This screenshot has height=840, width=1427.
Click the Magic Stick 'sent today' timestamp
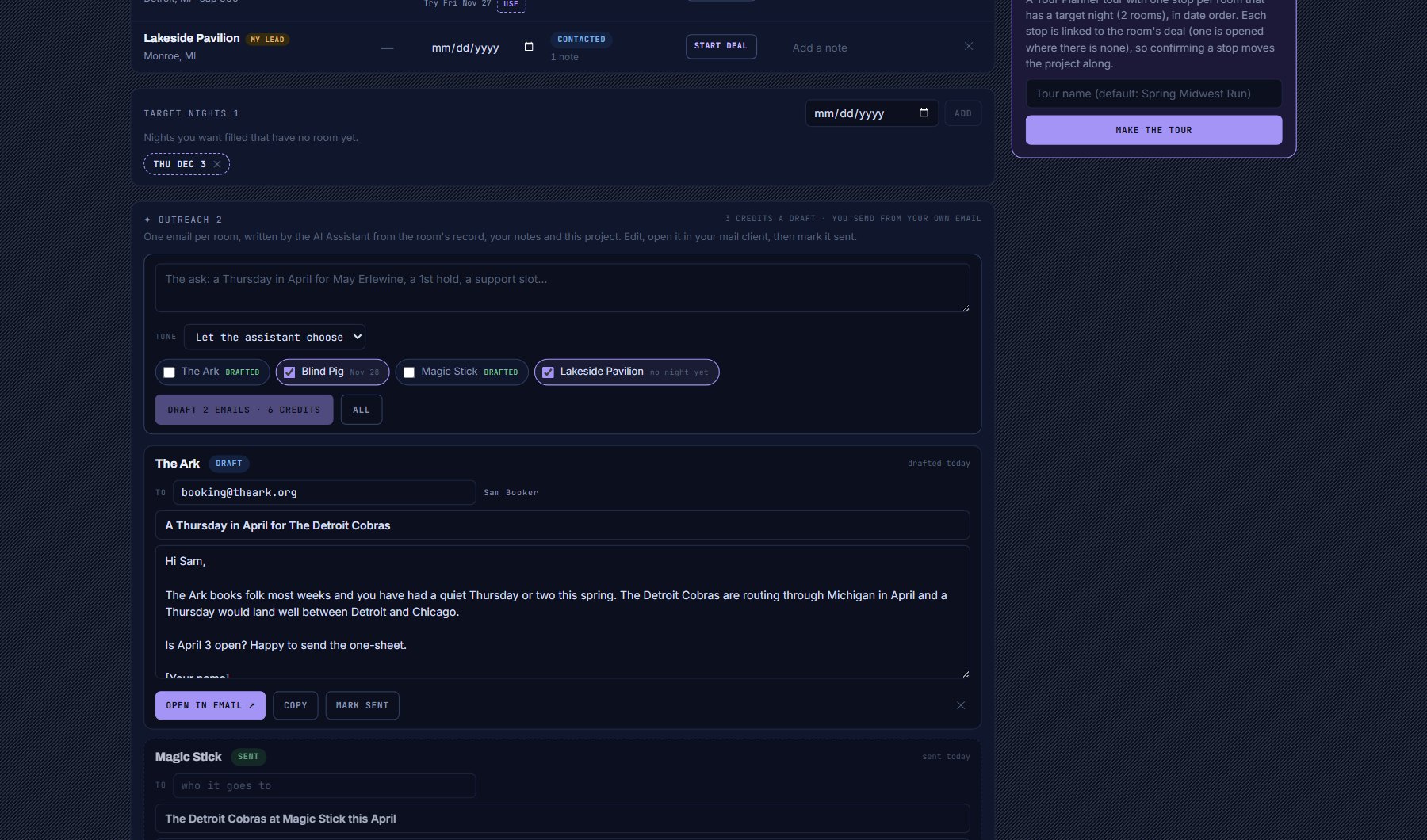(946, 757)
